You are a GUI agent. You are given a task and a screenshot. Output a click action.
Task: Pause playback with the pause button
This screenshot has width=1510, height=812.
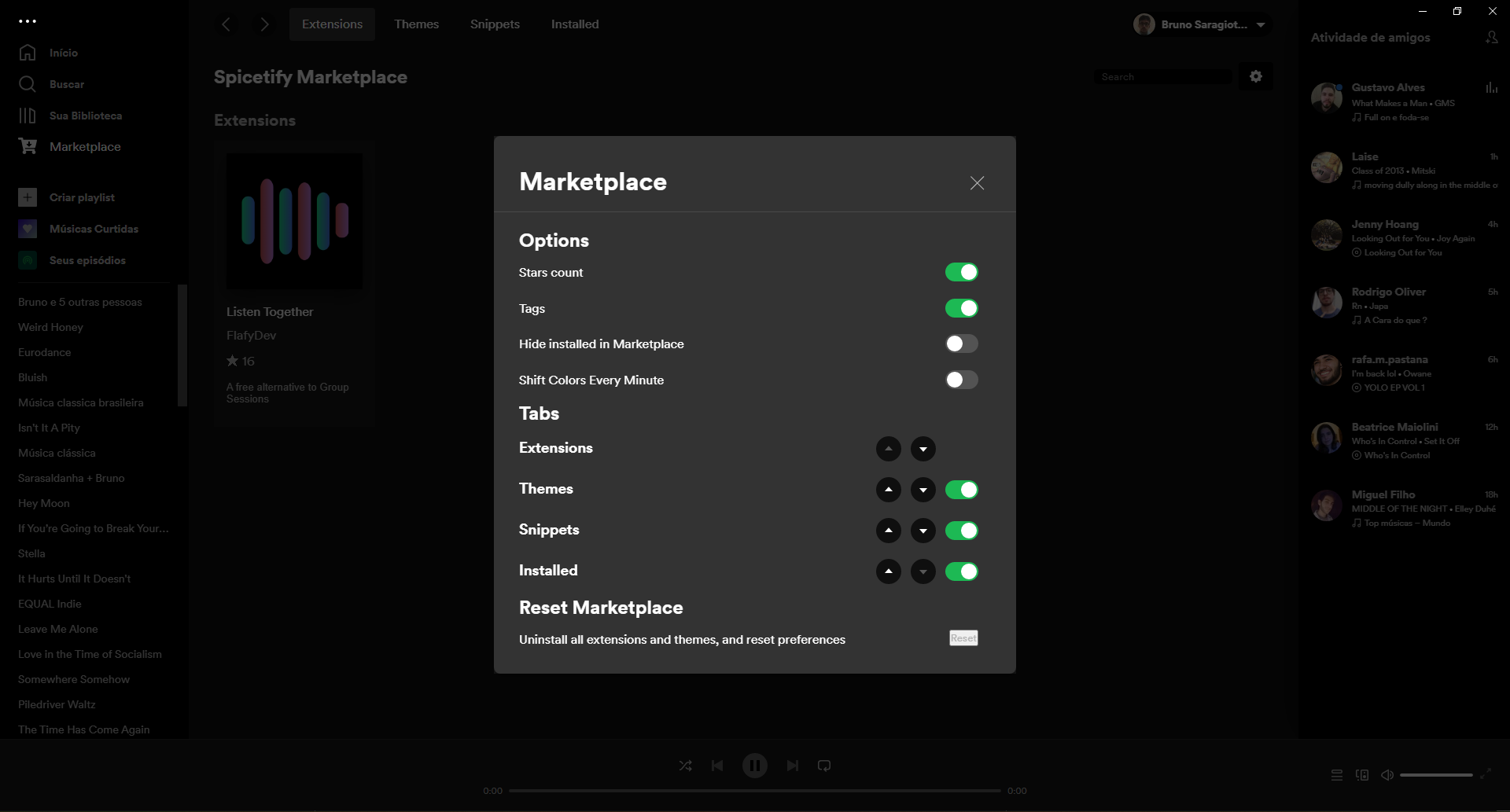click(x=755, y=765)
